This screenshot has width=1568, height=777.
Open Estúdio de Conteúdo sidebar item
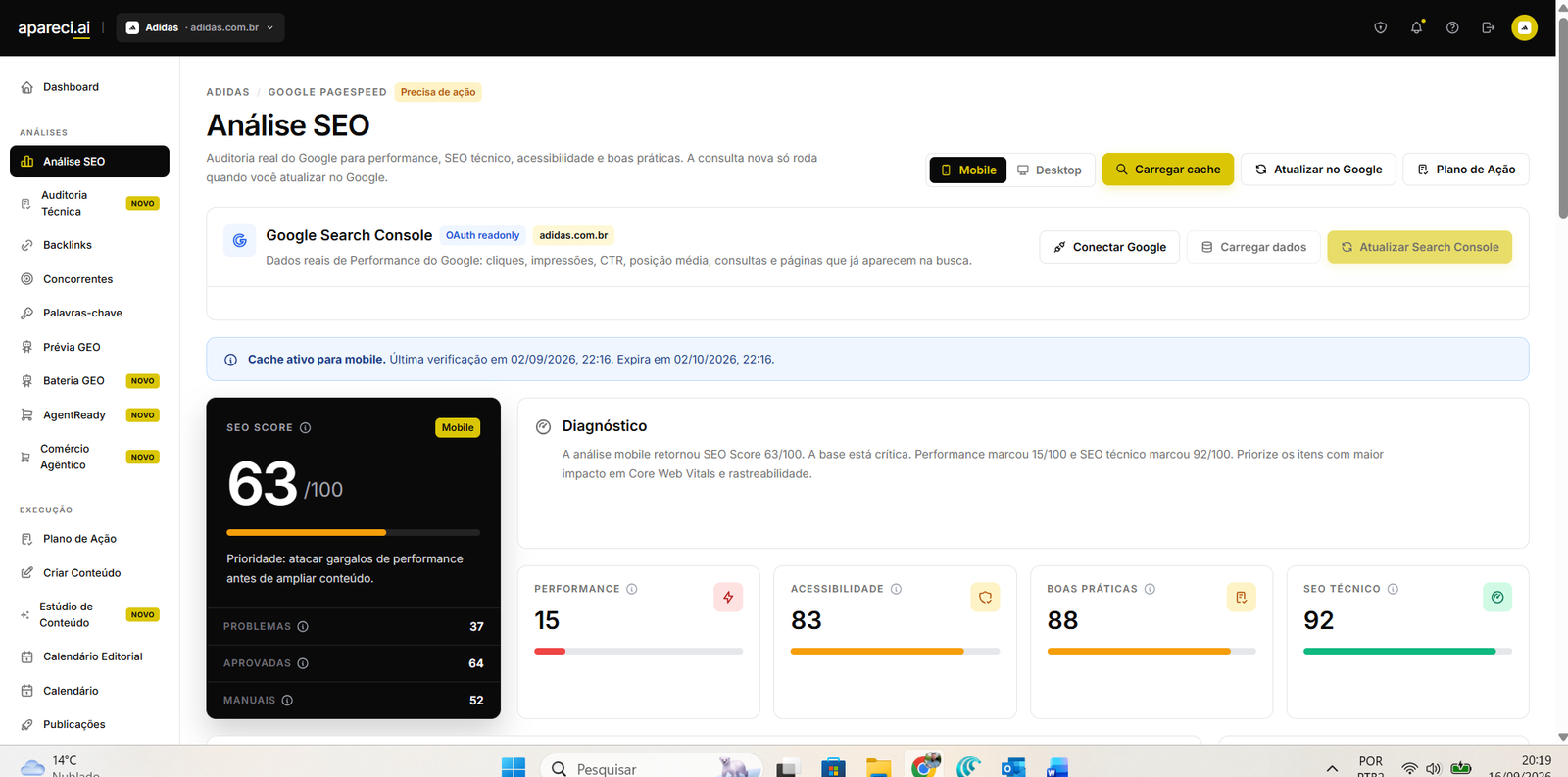[89, 614]
